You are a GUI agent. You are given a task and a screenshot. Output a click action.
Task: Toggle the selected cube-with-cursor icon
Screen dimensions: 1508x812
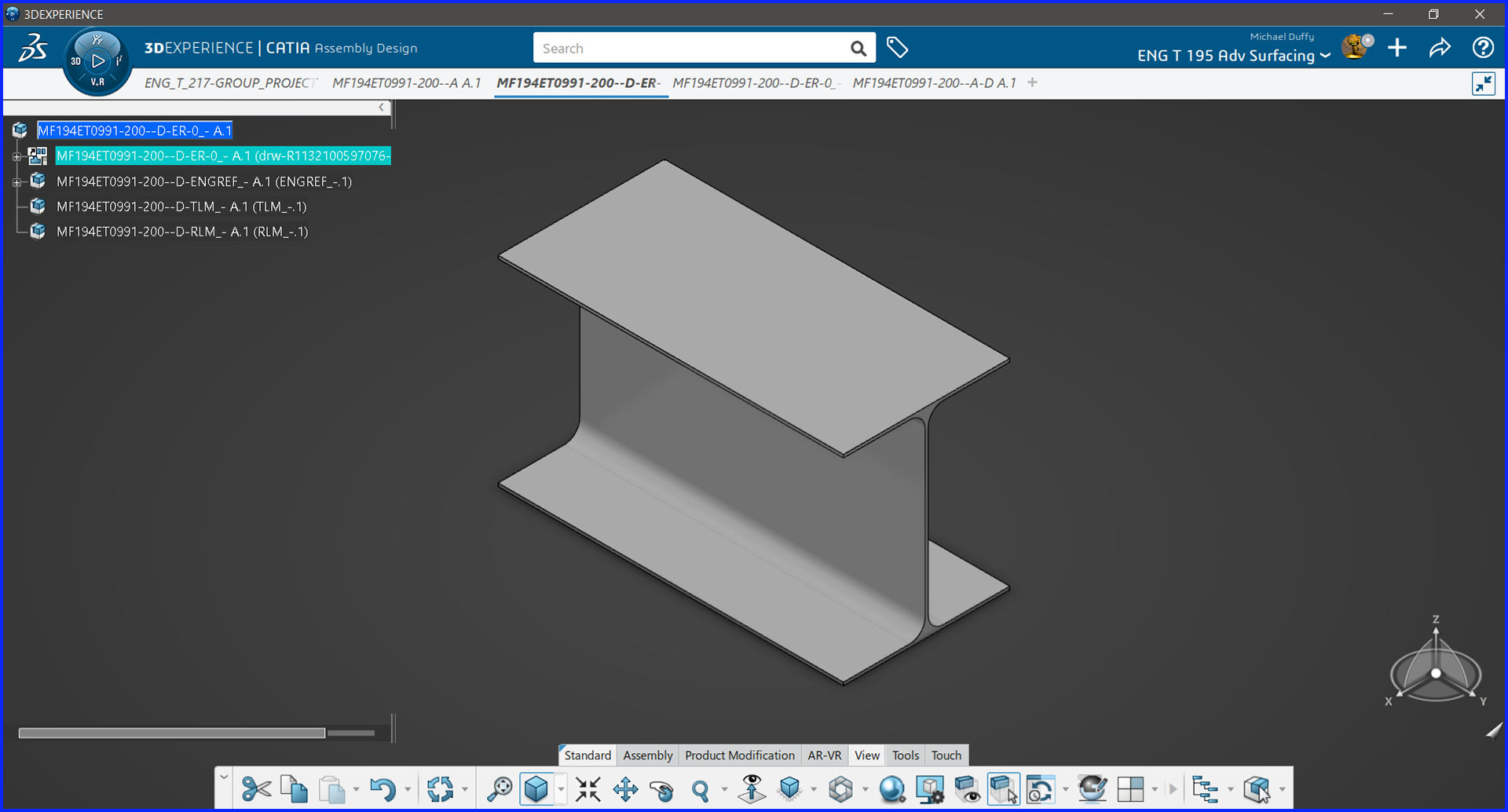(1004, 789)
